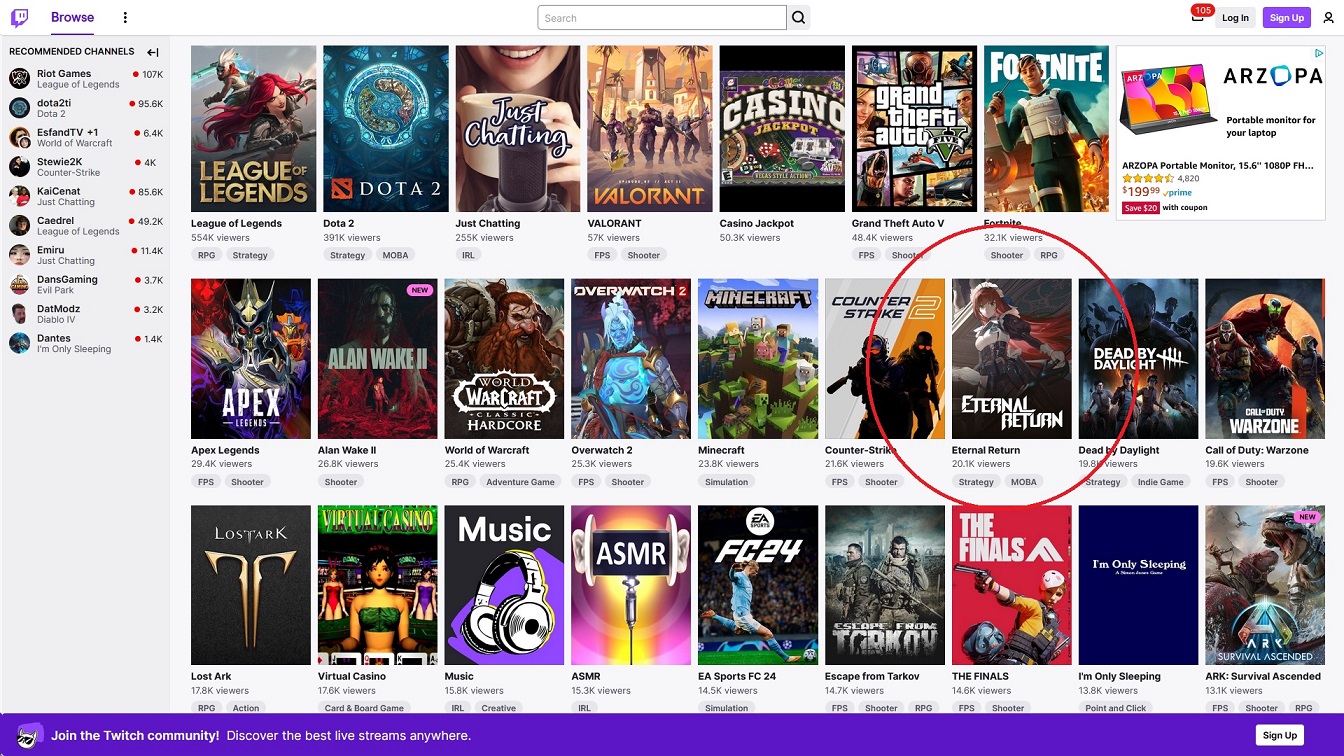1344x756 pixels.
Task: Open the Casino Jackpot cover art
Action: 782,128
